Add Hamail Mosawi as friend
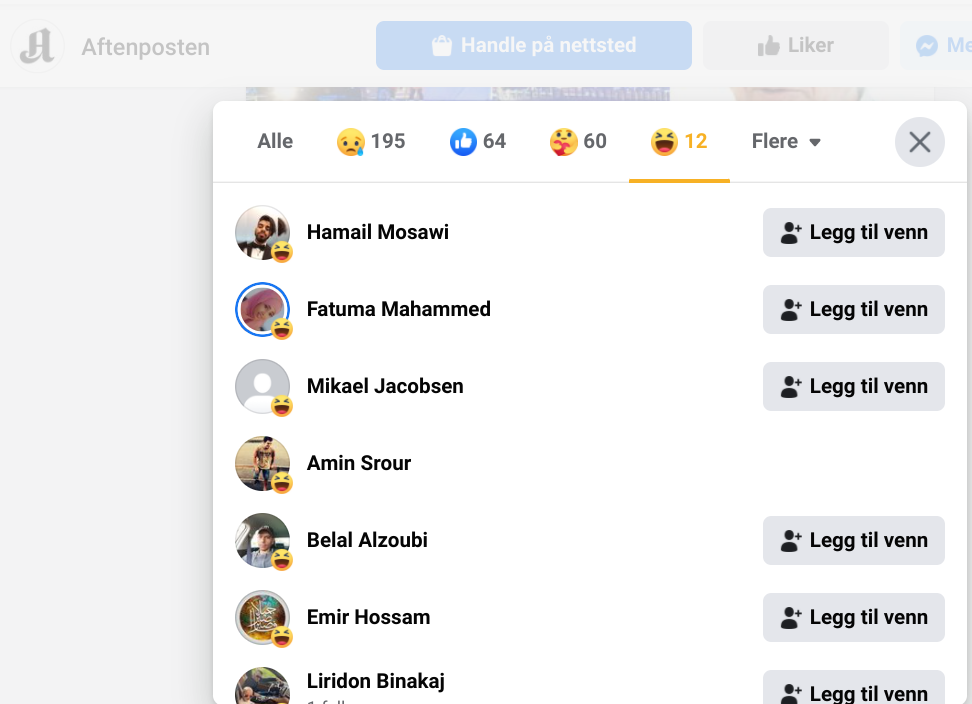Screen dimensions: 972x704 click(x=853, y=232)
